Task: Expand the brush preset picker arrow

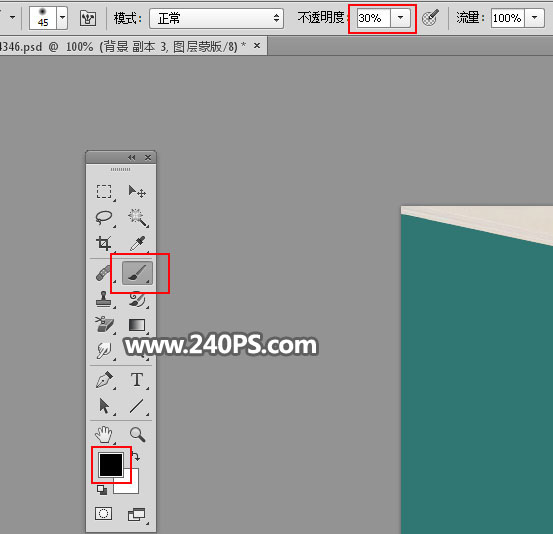Action: 62,18
